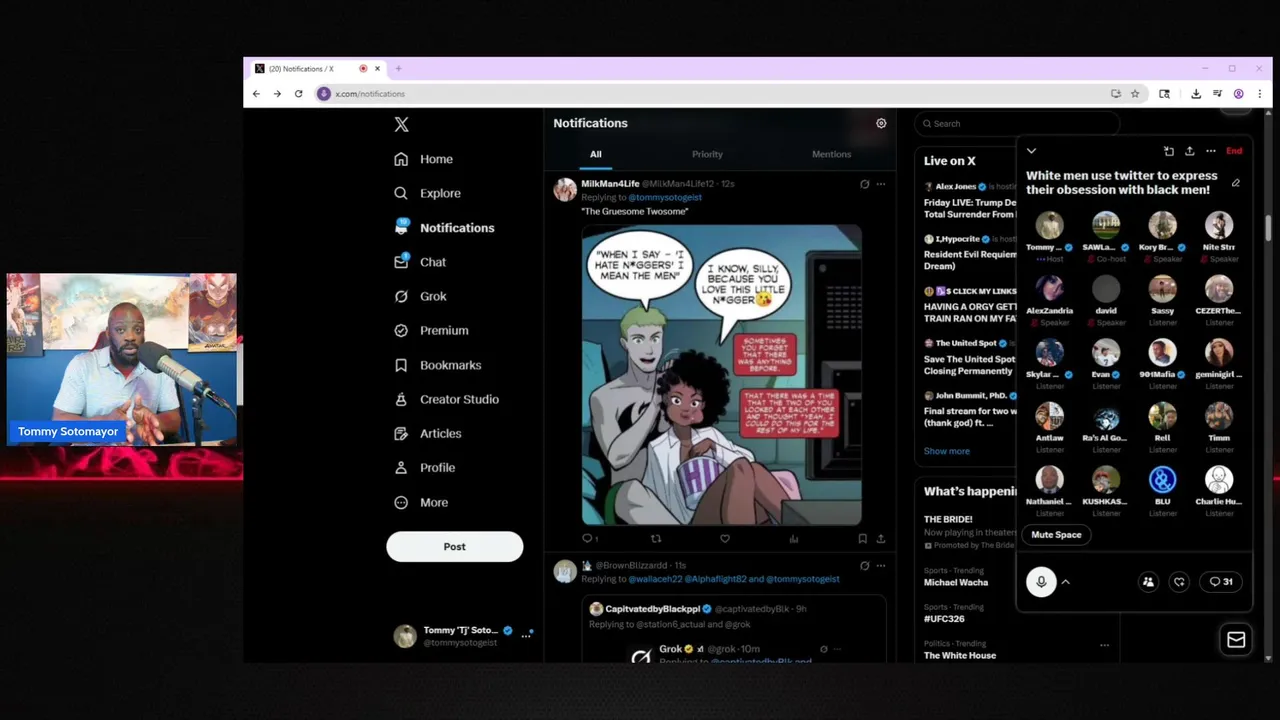This screenshot has width=1280, height=720.
Task: Select host Tommy's avatar in the Space
Action: coord(1049,225)
